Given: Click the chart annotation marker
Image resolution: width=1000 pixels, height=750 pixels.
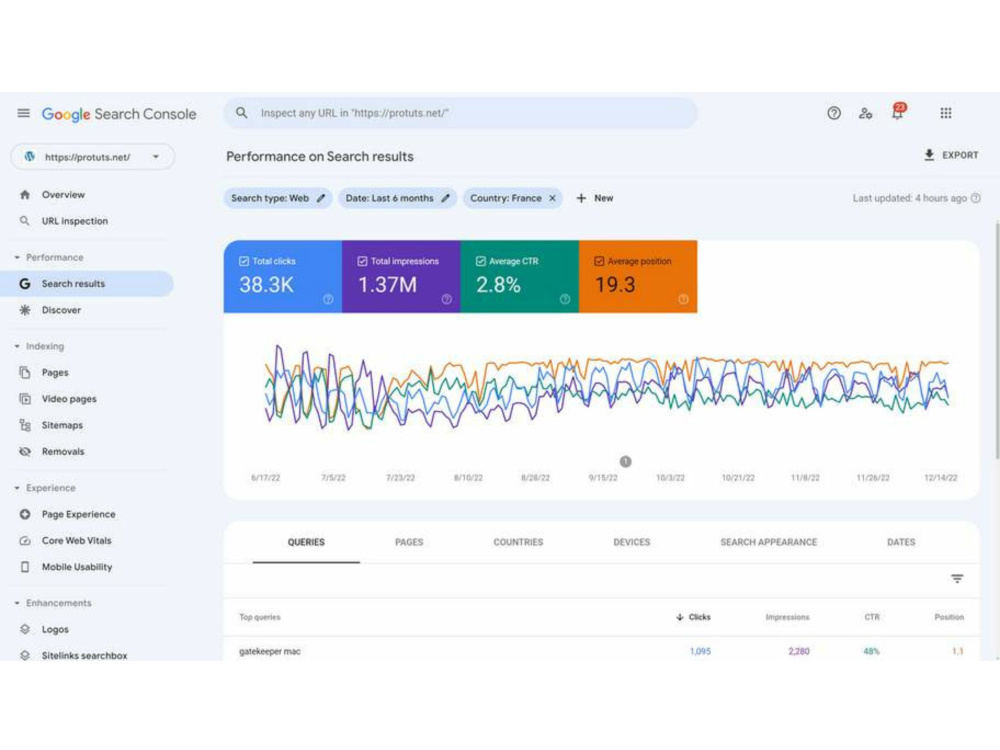Looking at the screenshot, I should 626,461.
